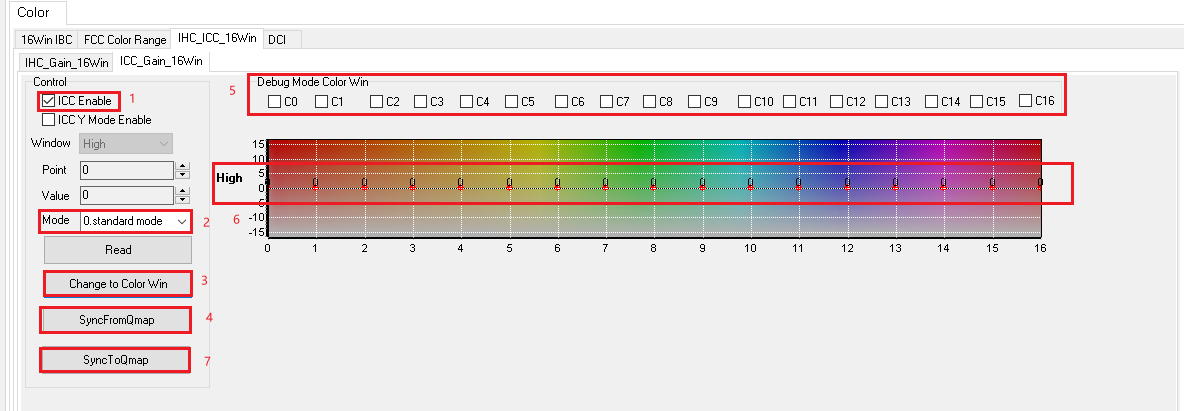Check the C10 debug color window
1184x411 pixels.
tap(745, 101)
